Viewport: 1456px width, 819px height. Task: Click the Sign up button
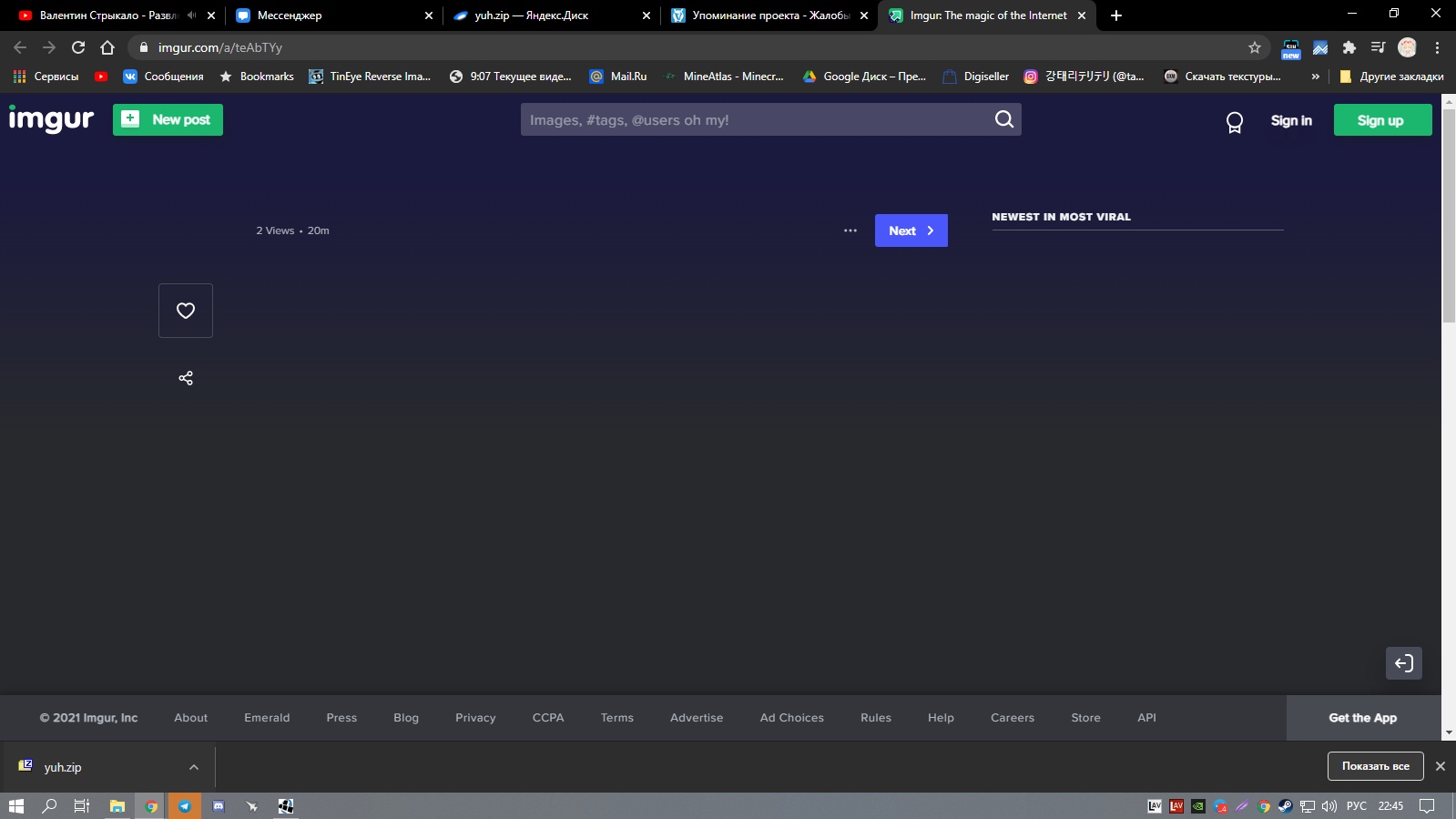(1381, 120)
